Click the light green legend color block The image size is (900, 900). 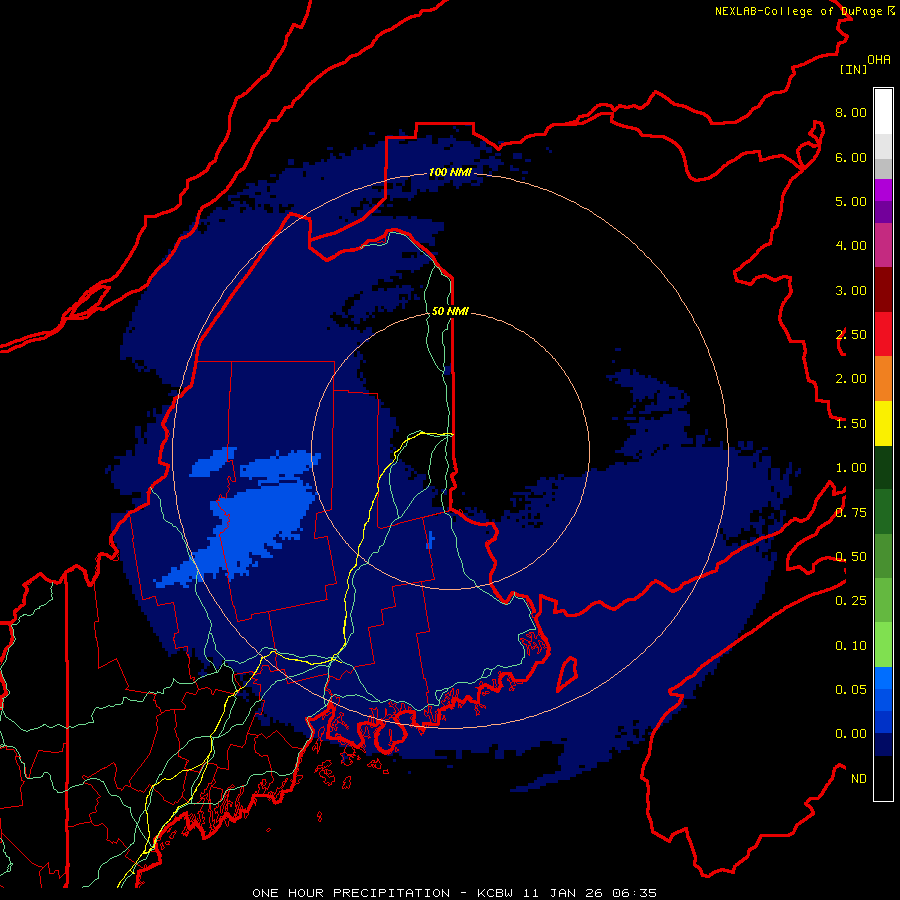pos(883,645)
